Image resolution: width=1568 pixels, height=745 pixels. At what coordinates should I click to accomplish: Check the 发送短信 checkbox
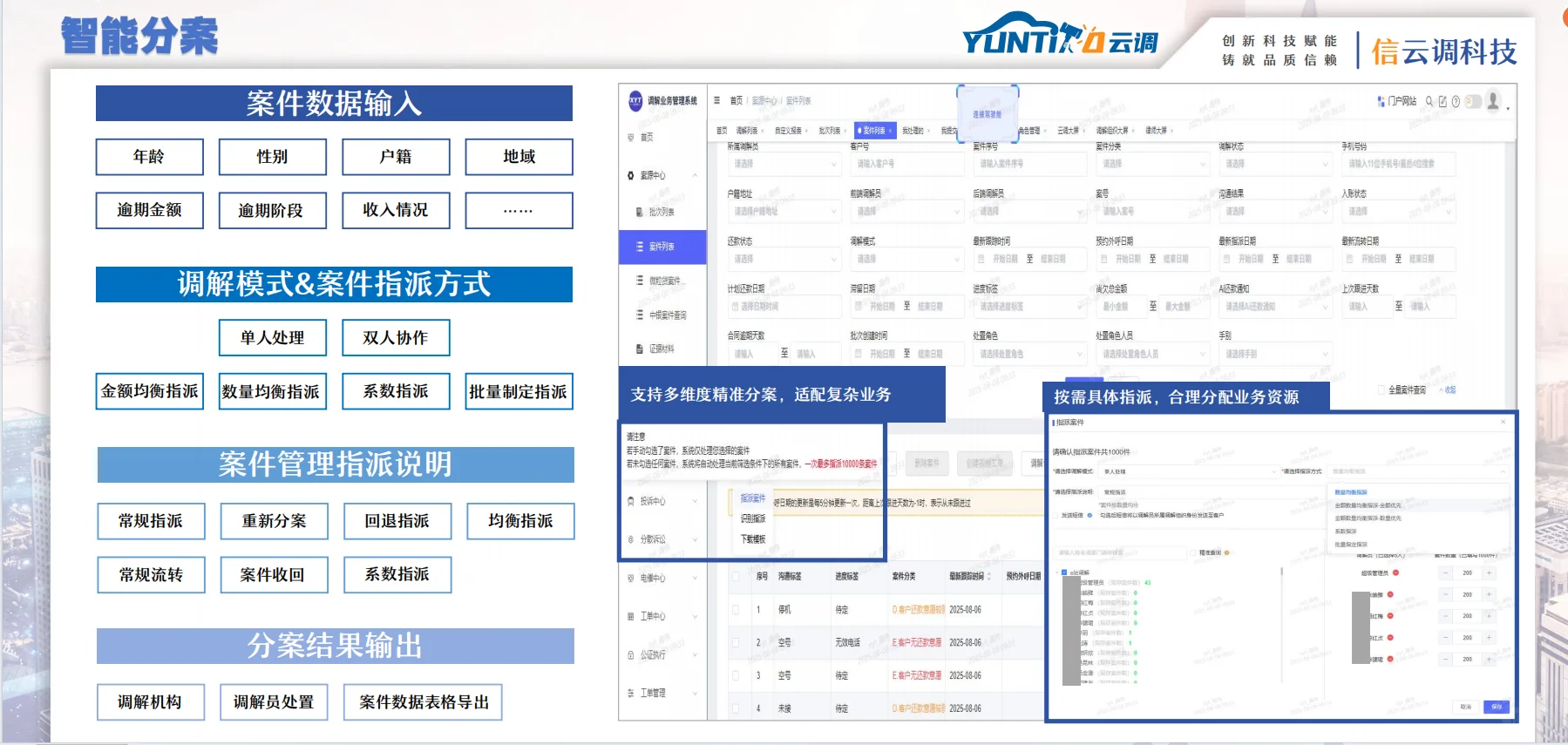tap(1056, 515)
